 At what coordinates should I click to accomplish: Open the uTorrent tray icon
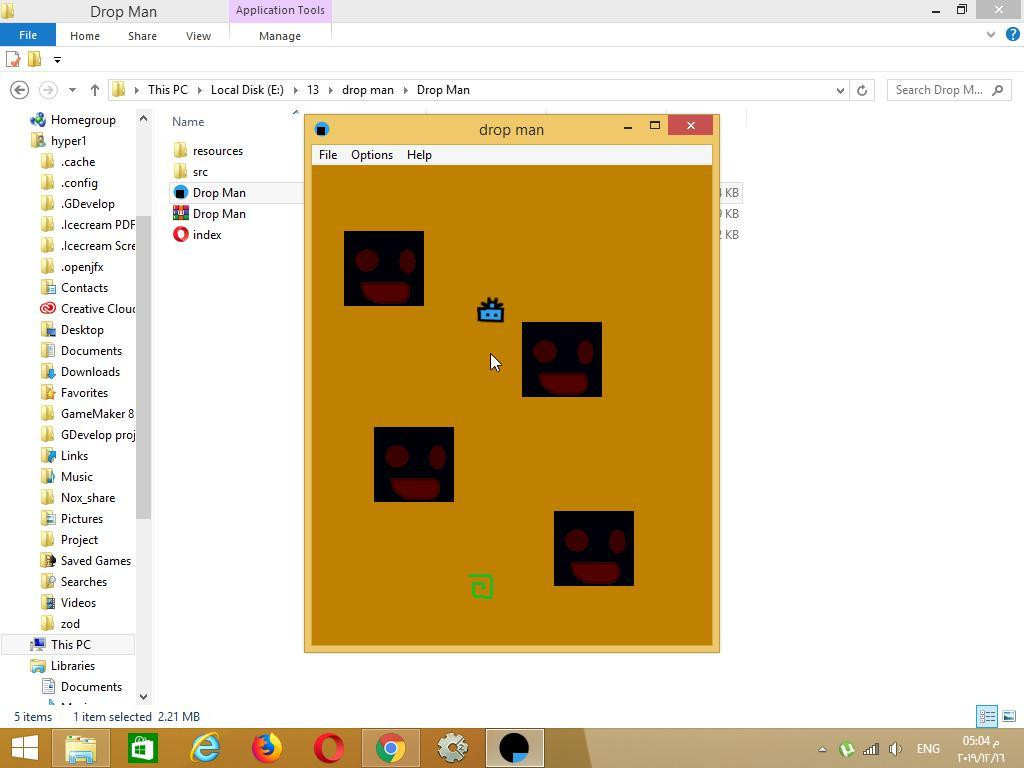(847, 749)
